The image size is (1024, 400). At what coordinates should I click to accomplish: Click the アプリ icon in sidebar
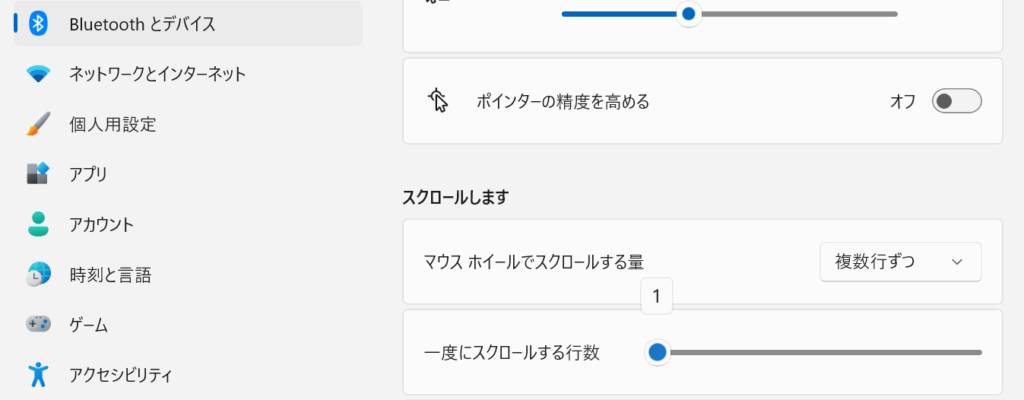pyautogui.click(x=38, y=174)
